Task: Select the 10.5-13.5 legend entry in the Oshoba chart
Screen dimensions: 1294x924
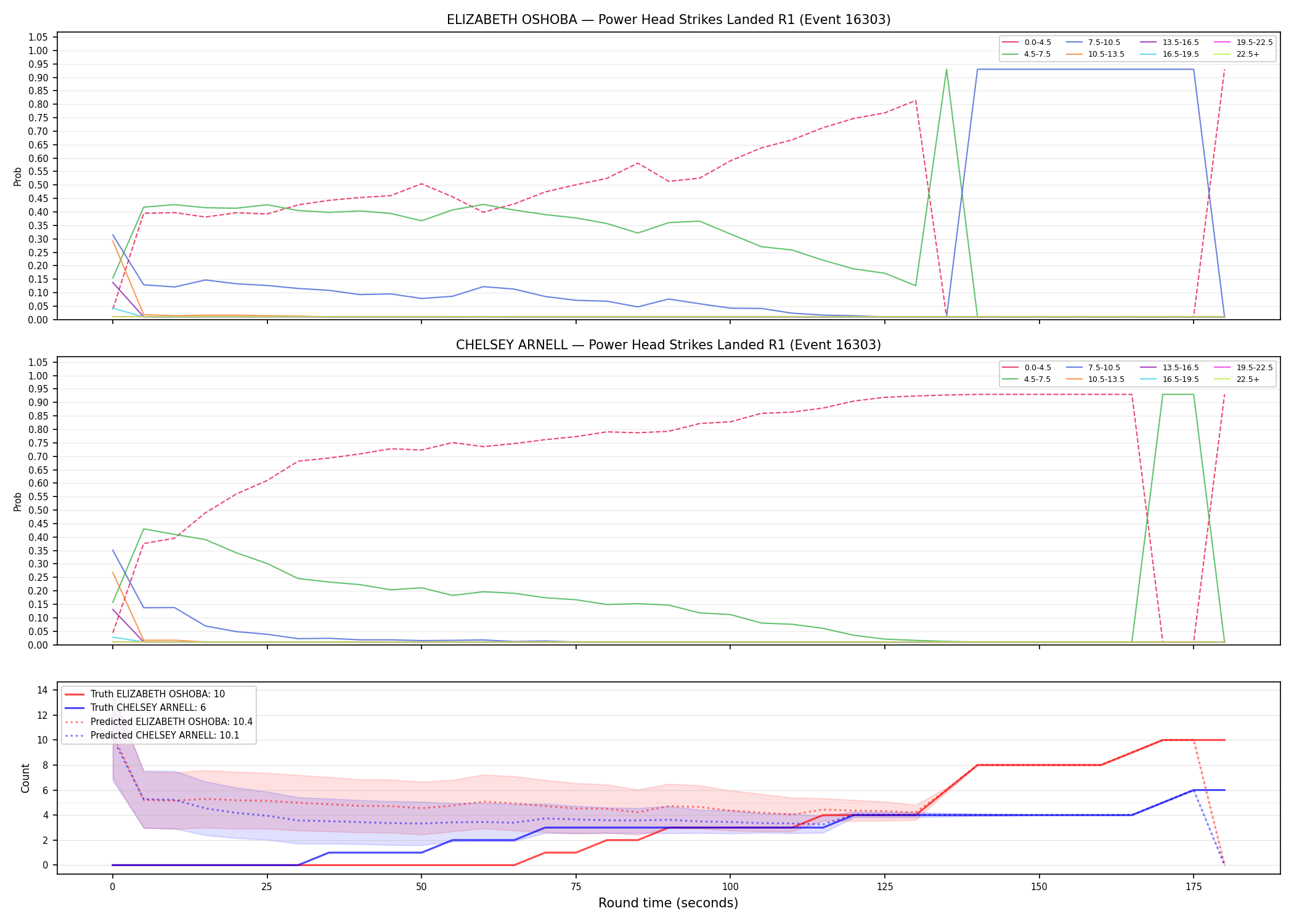Action: point(1095,54)
